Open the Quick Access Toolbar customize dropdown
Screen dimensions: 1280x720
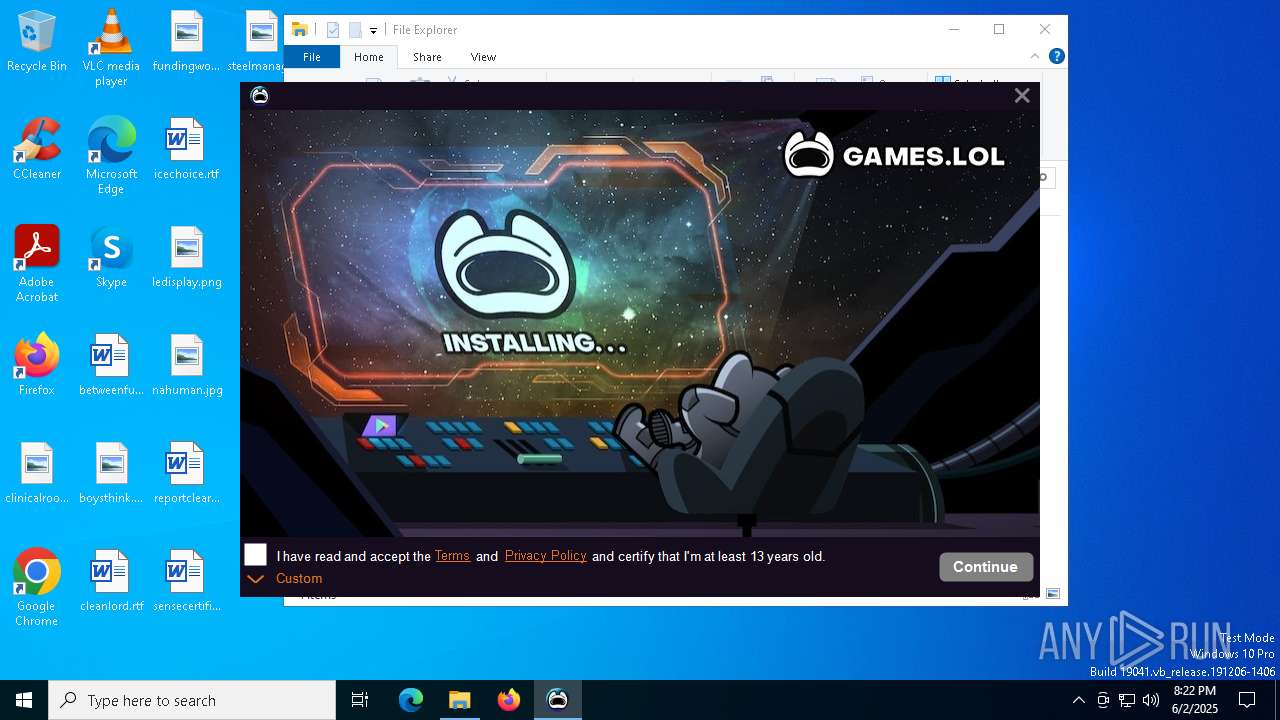pyautogui.click(x=373, y=31)
